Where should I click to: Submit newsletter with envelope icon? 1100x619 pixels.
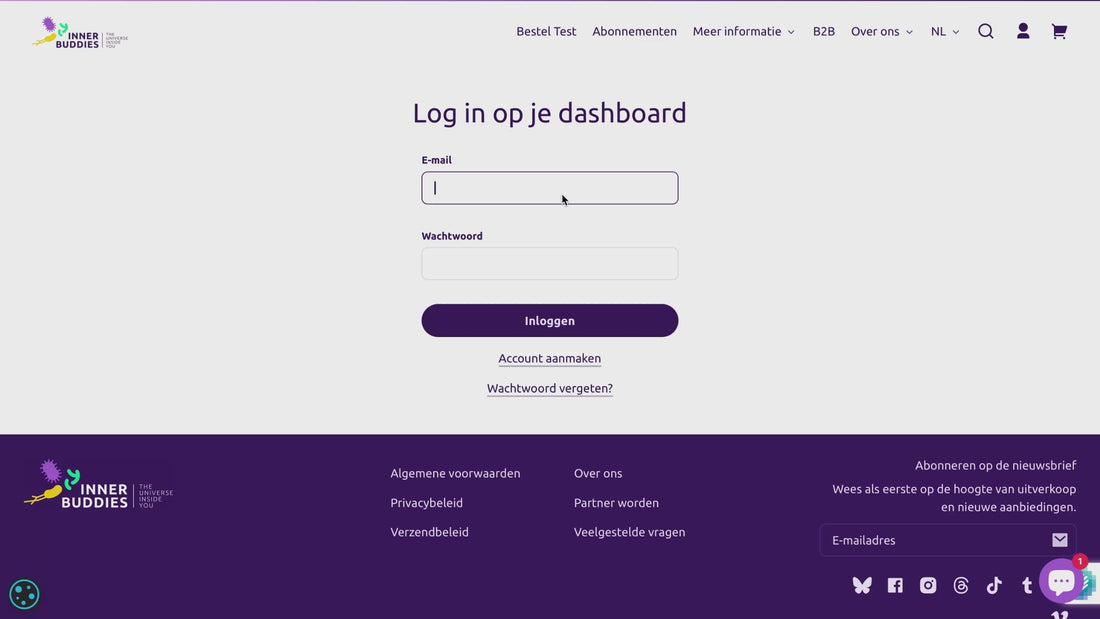coord(1060,540)
